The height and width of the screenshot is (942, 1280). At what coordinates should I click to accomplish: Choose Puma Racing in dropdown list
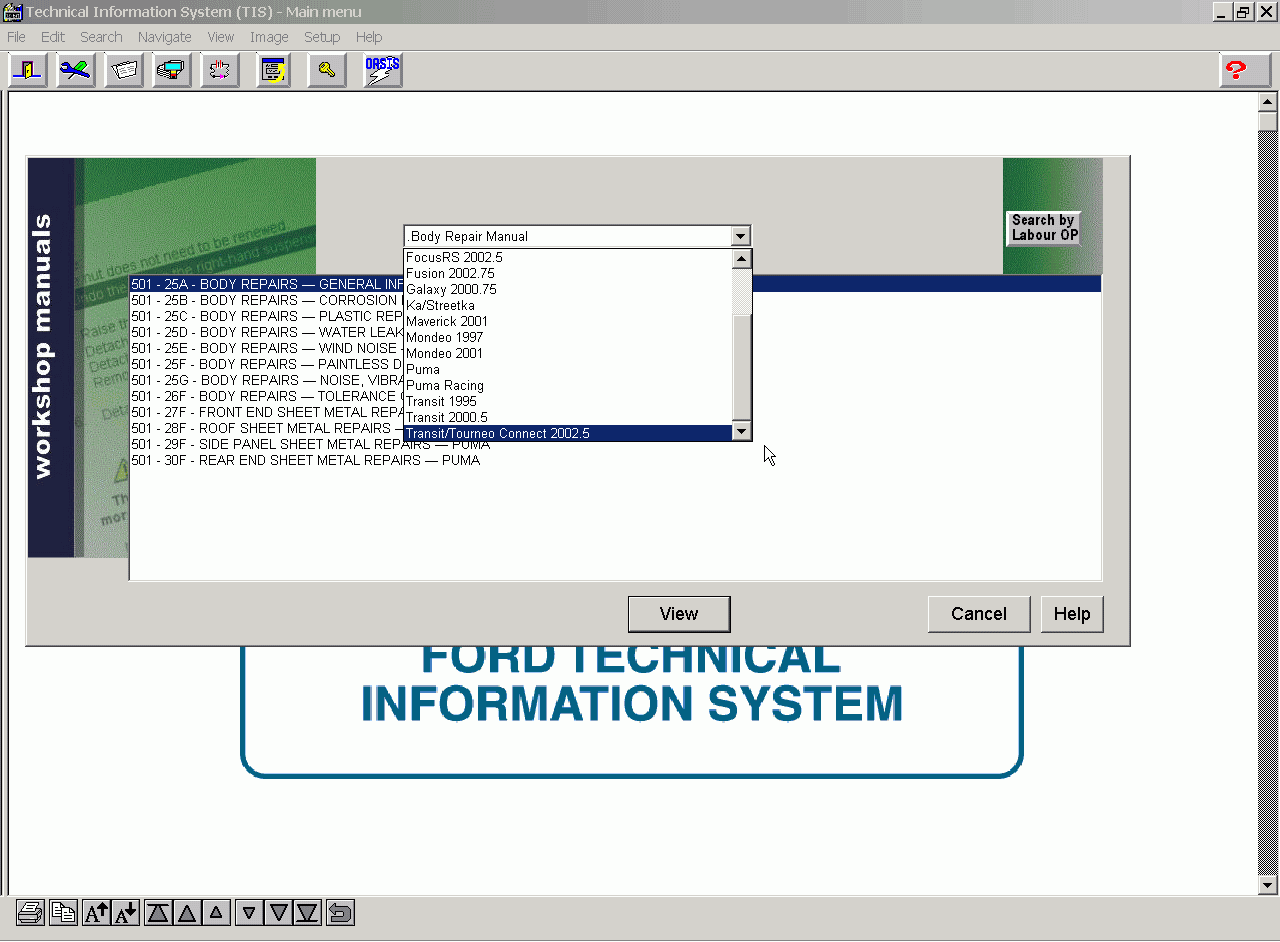pyautogui.click(x=444, y=385)
